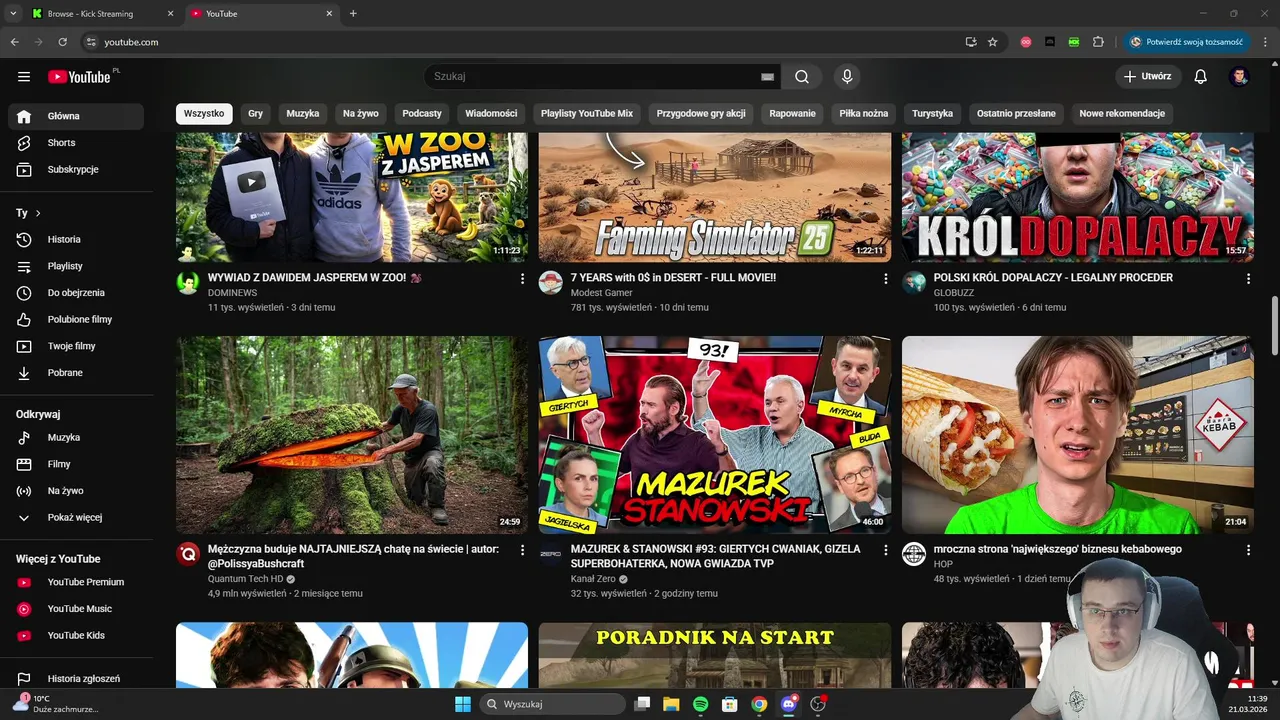The width and height of the screenshot is (1280, 720).
Task: Click the Utwórz button
Action: (1148, 77)
